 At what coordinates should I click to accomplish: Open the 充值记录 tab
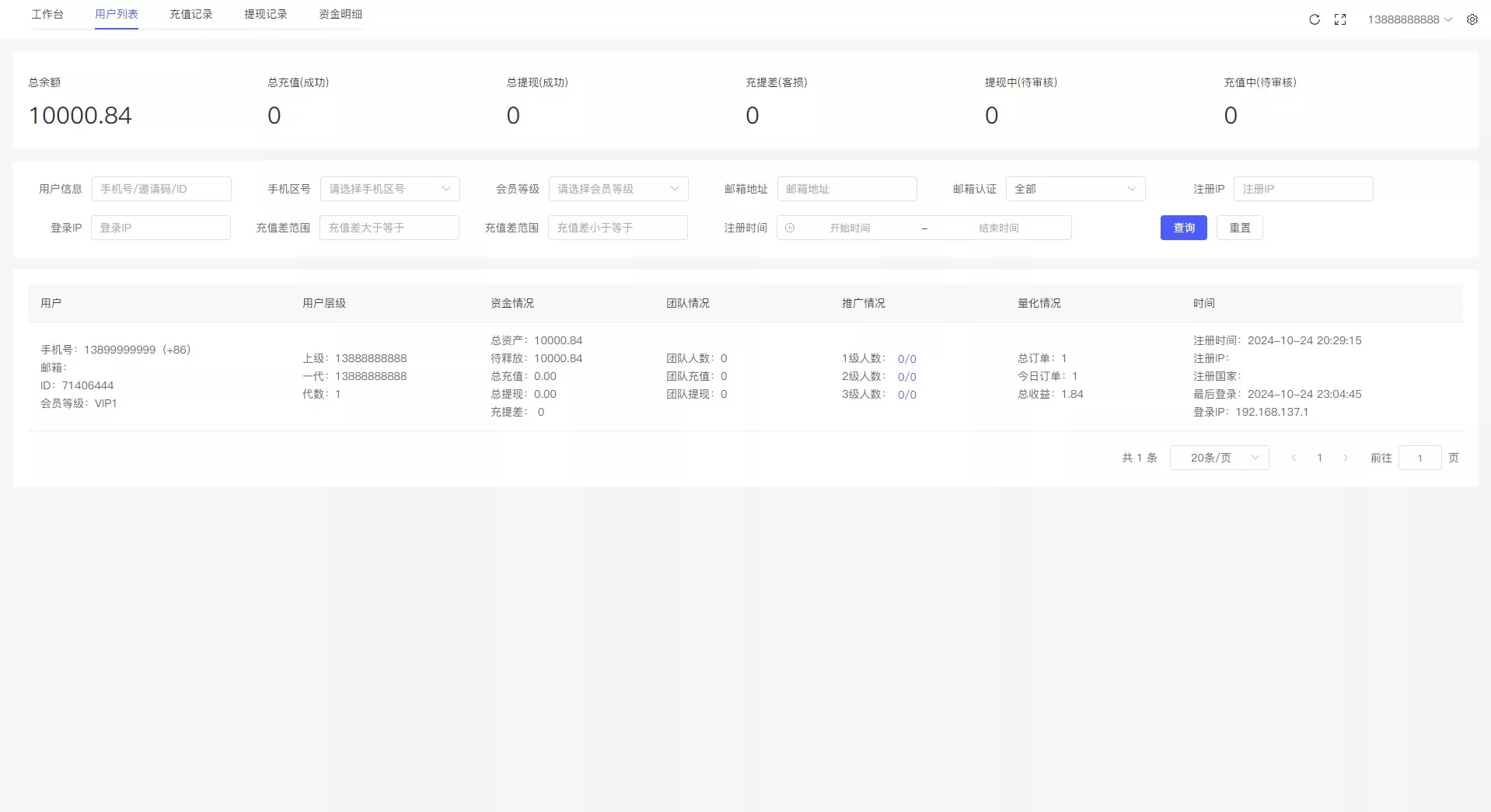190,14
